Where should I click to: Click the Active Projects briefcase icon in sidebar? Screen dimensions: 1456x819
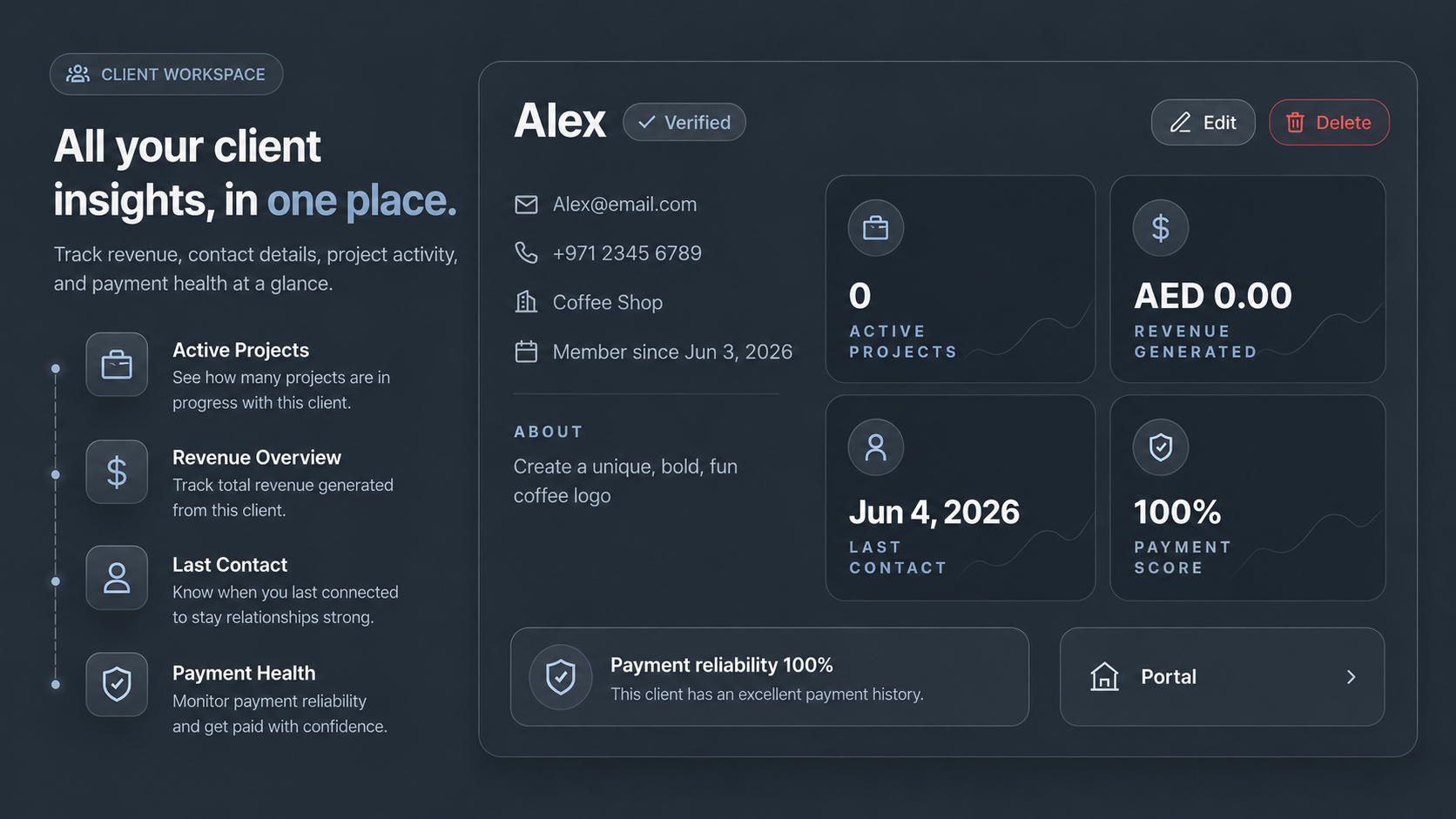[117, 365]
